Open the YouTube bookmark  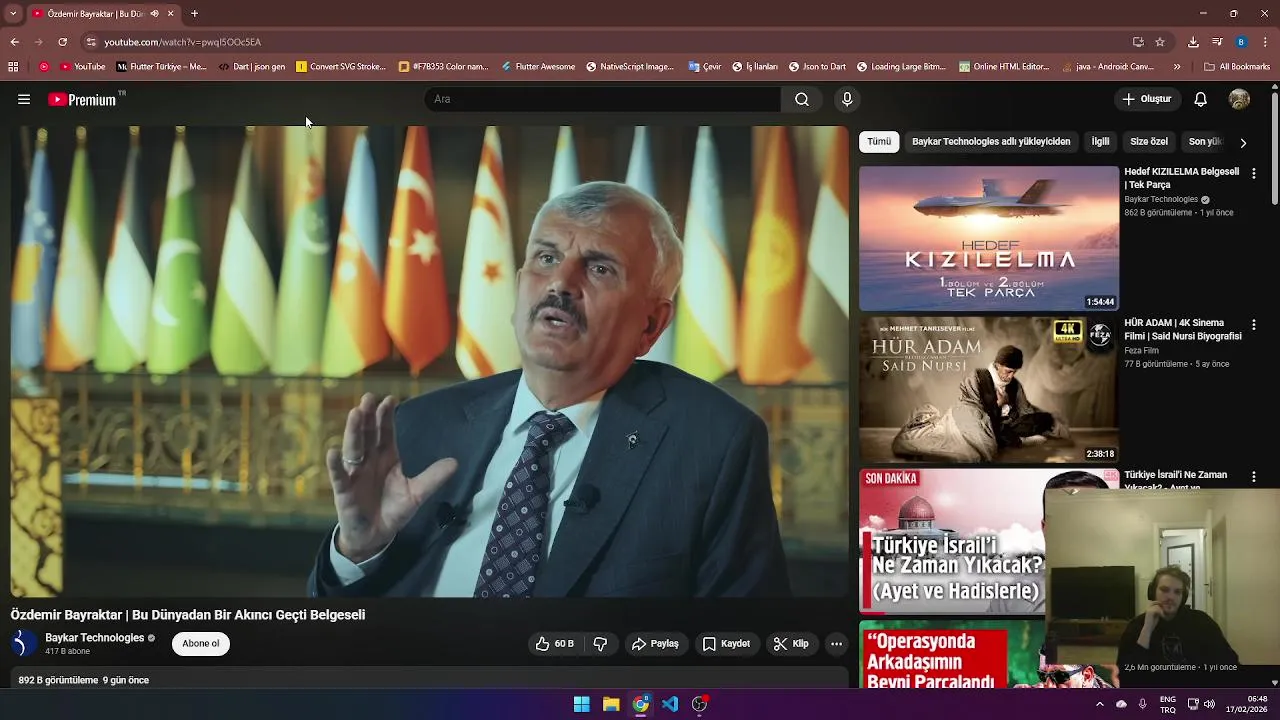tap(83, 67)
